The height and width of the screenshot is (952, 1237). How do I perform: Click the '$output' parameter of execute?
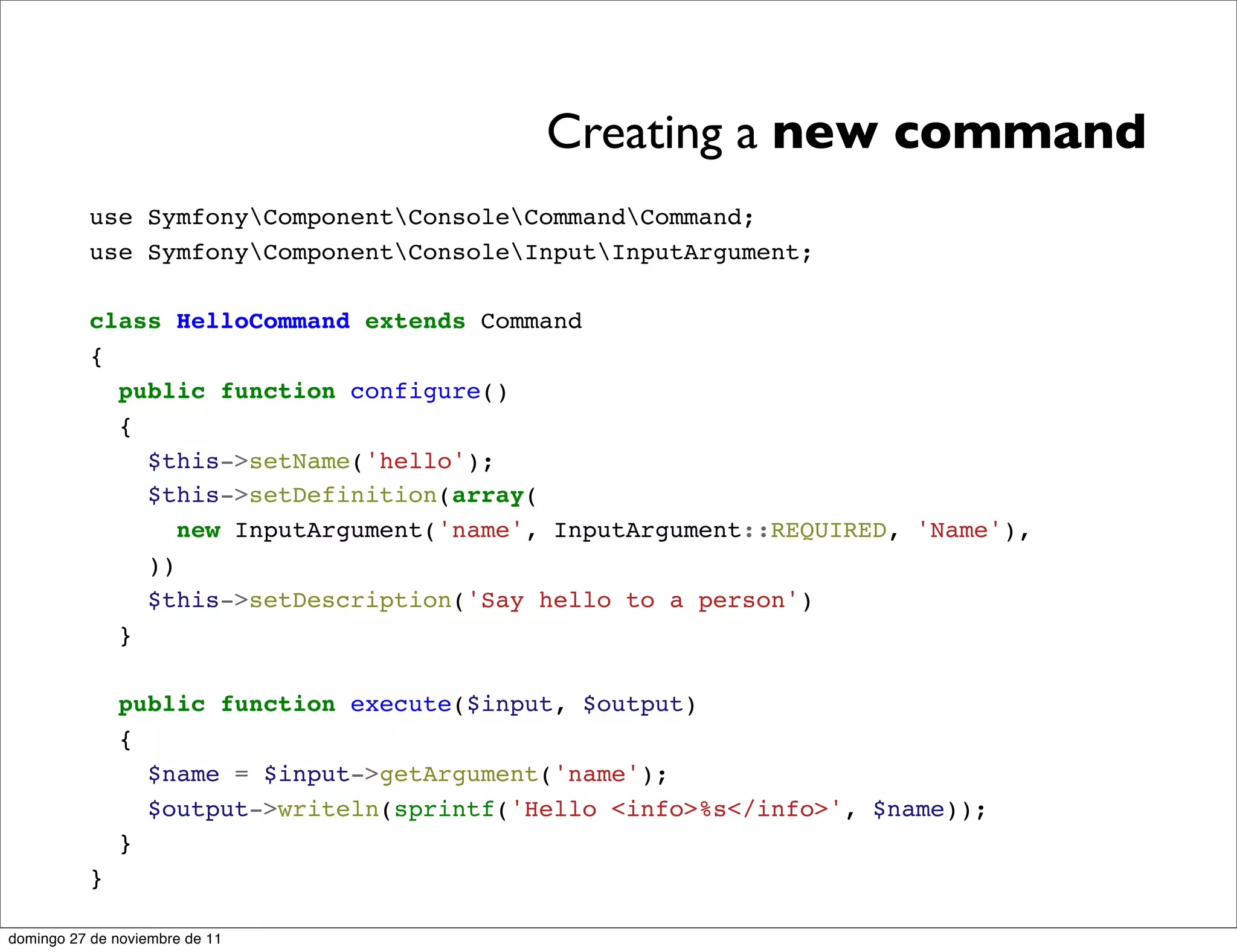pyautogui.click(x=632, y=705)
